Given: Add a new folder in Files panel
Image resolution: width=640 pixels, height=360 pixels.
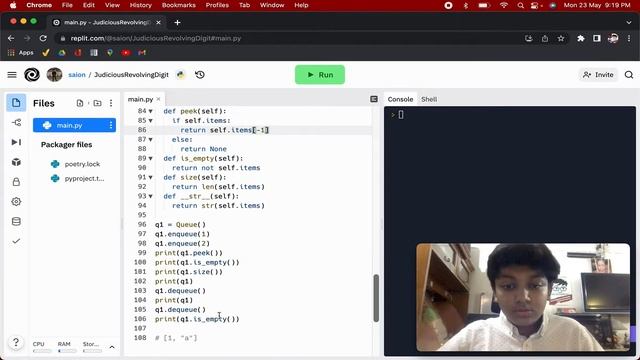Looking at the screenshot, I should 97,103.
